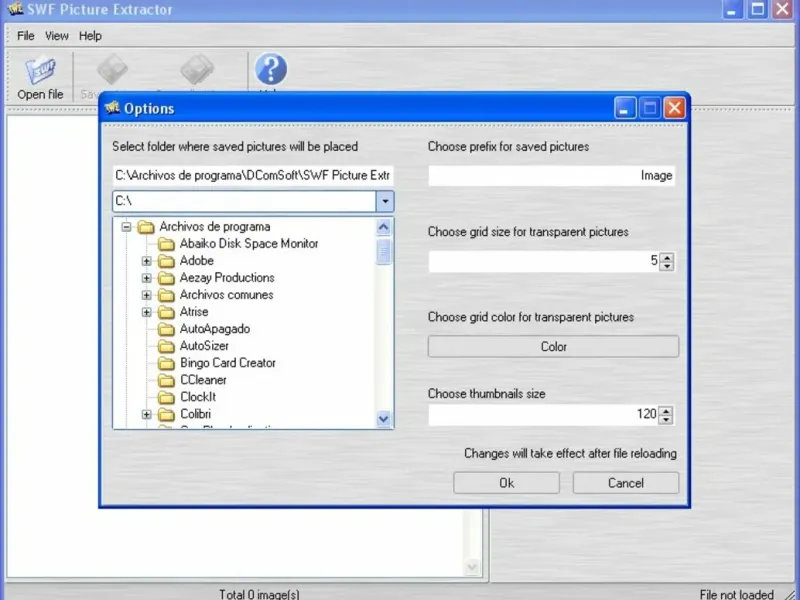Click the Options dialog title icon
Image resolution: width=800 pixels, height=600 pixels.
click(112, 108)
